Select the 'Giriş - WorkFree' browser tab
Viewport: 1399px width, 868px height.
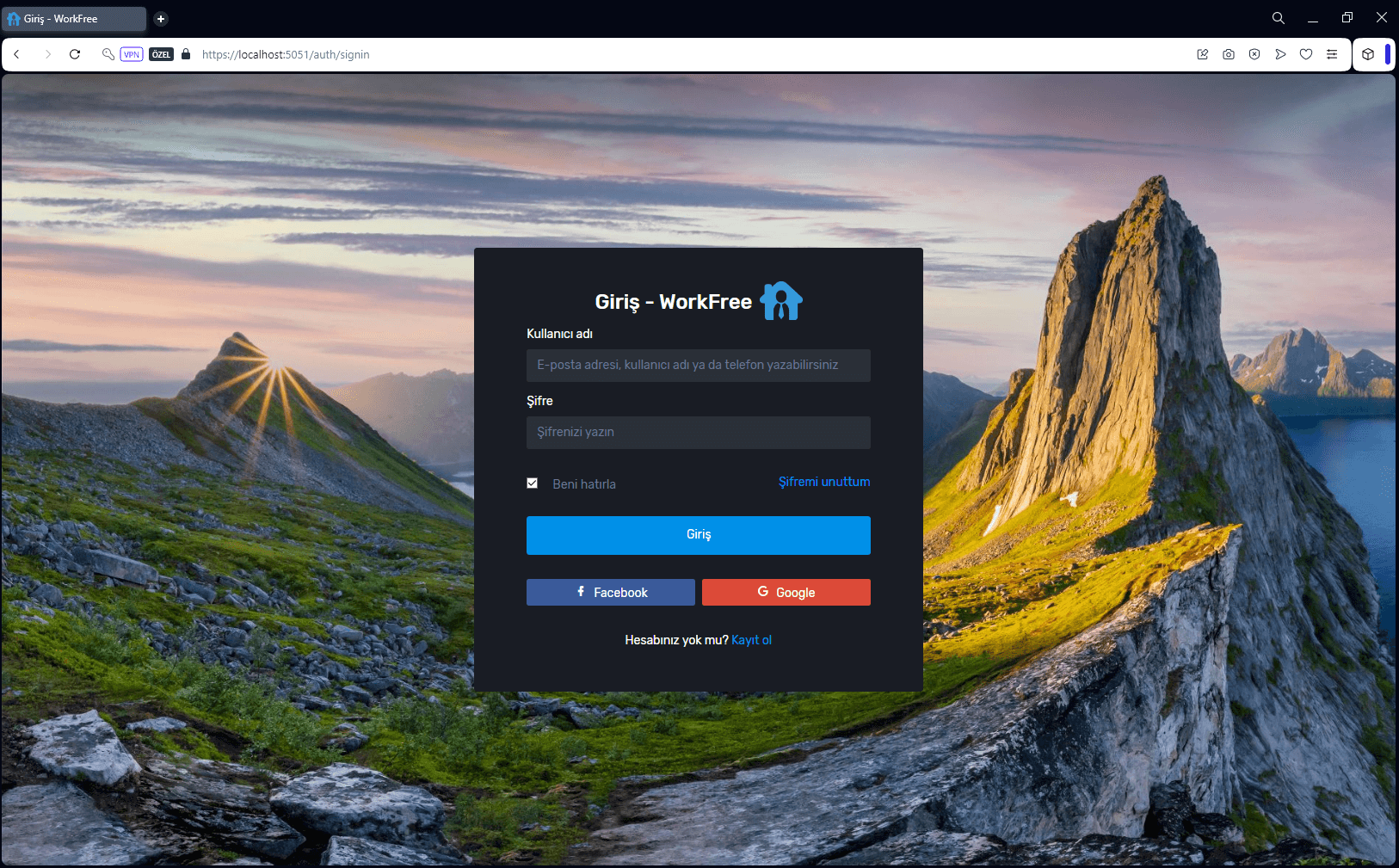pos(73,19)
